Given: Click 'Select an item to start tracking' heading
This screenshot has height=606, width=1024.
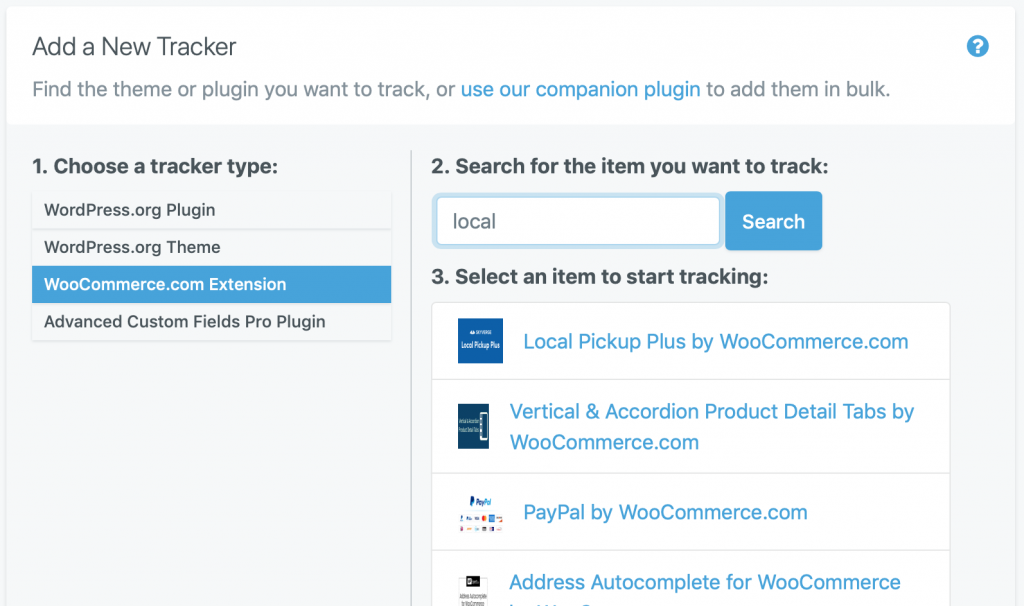Looking at the screenshot, I should (x=600, y=277).
